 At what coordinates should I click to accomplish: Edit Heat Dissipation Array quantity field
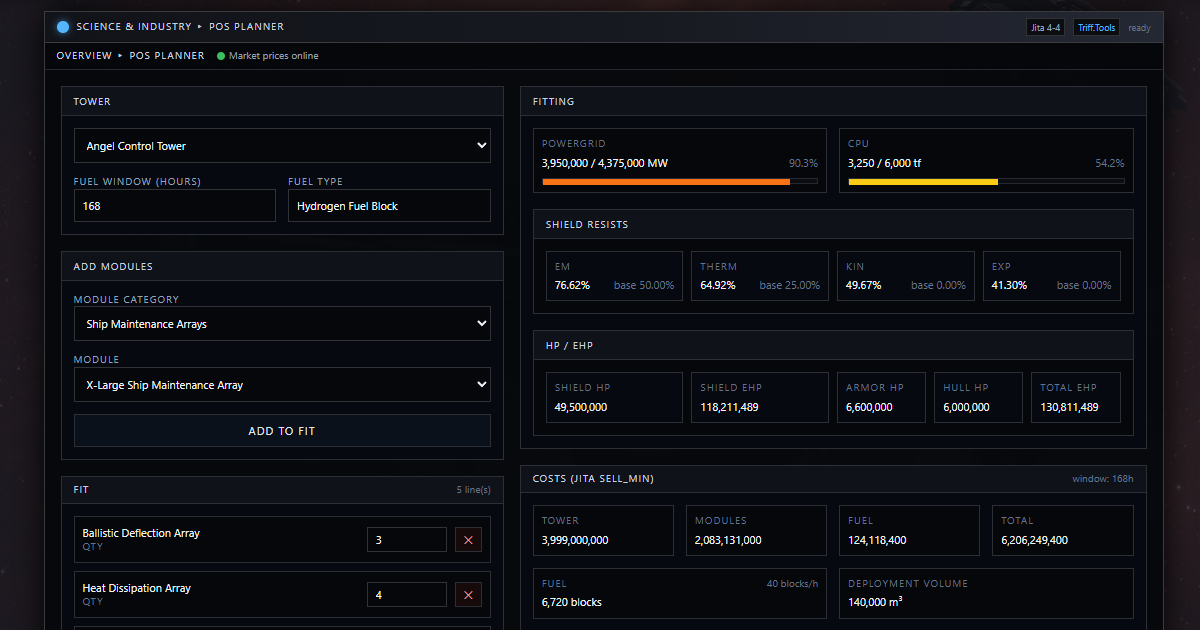[407, 595]
